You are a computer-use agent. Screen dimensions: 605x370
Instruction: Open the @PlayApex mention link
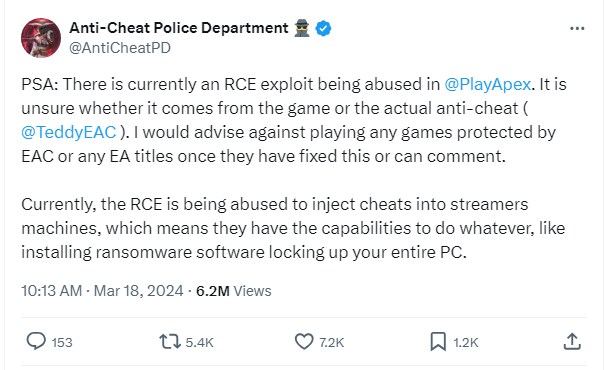coord(488,84)
